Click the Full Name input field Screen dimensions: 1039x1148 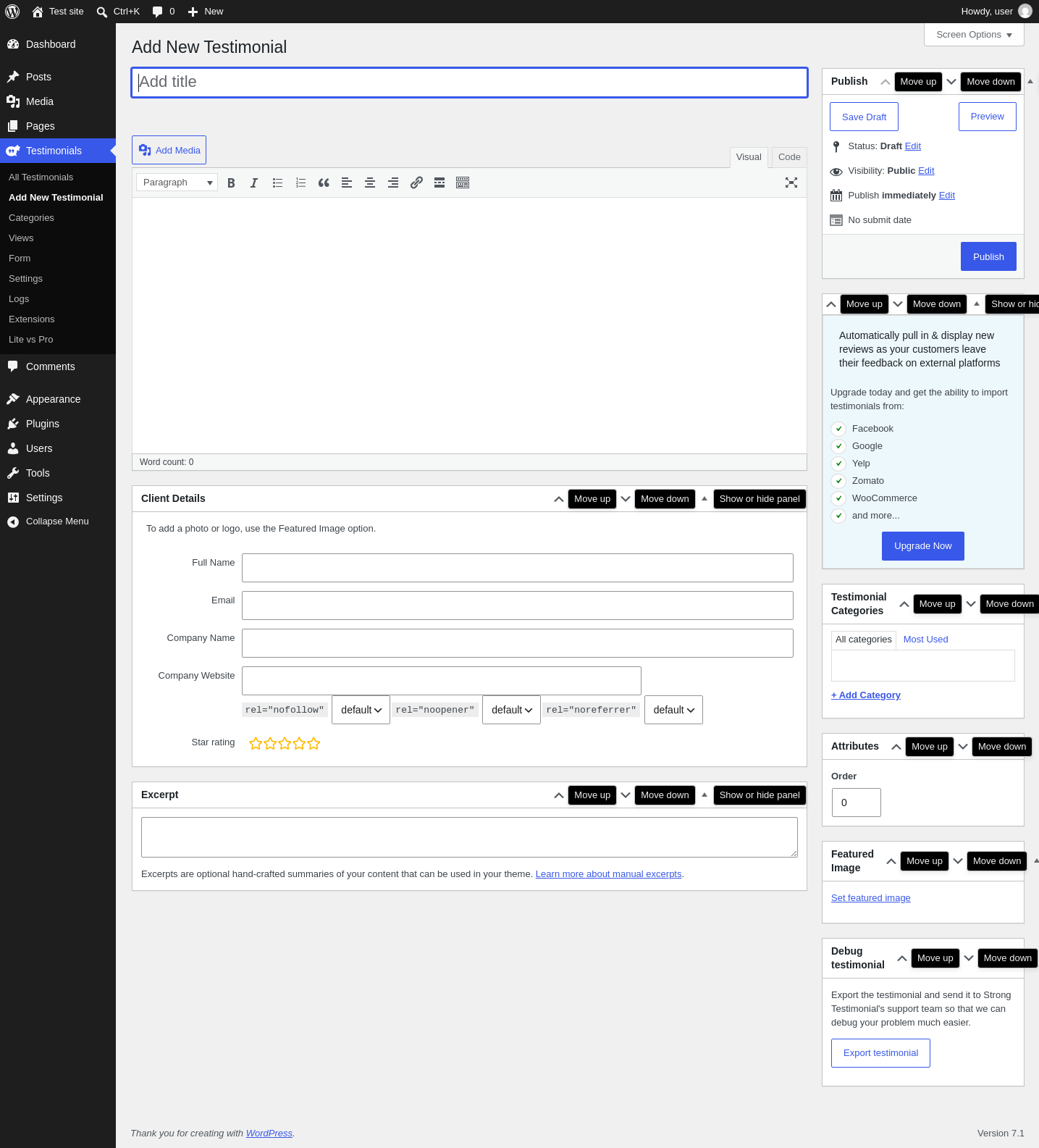coord(518,568)
